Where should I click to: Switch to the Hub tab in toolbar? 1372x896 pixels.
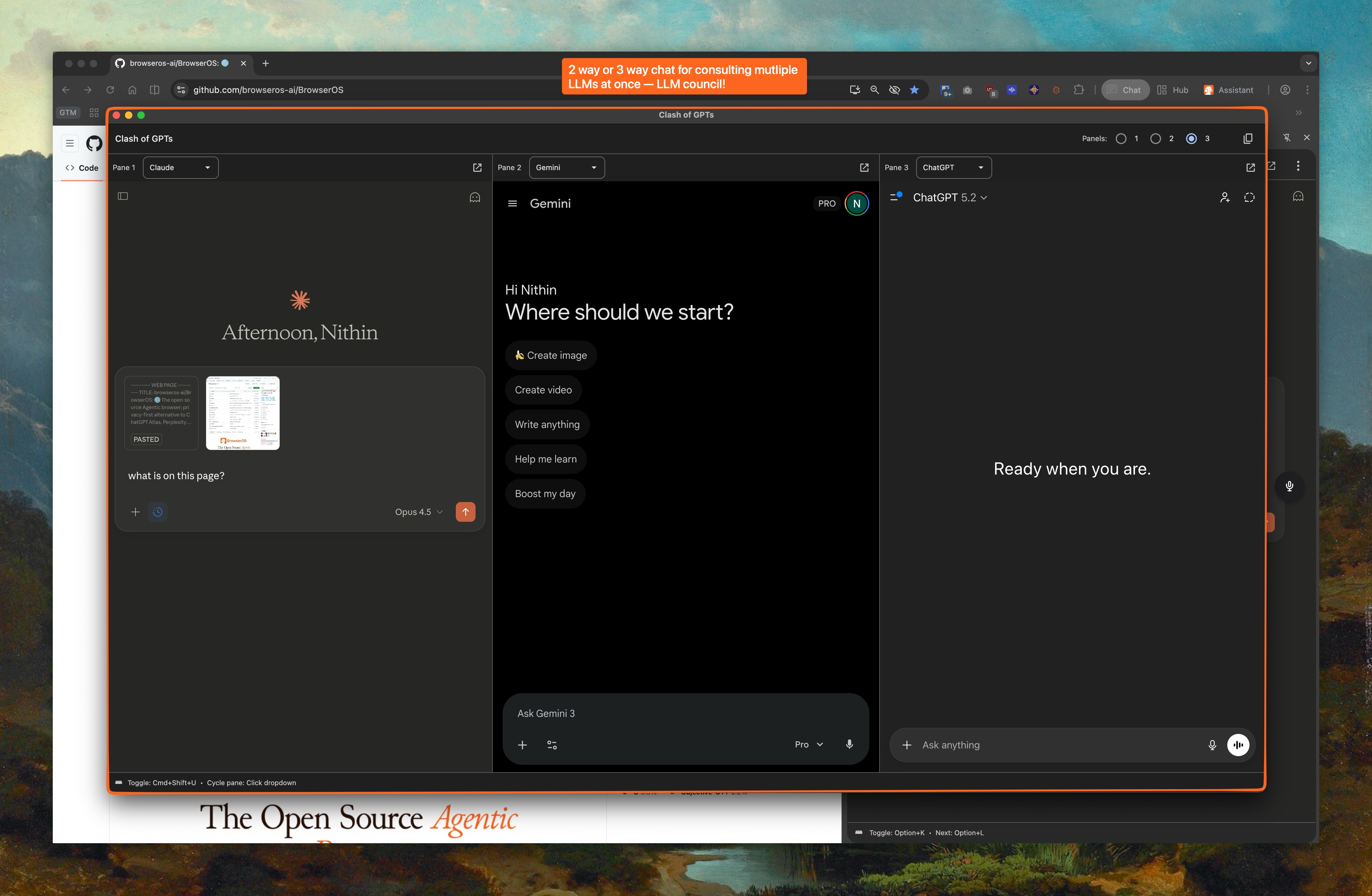(1173, 90)
